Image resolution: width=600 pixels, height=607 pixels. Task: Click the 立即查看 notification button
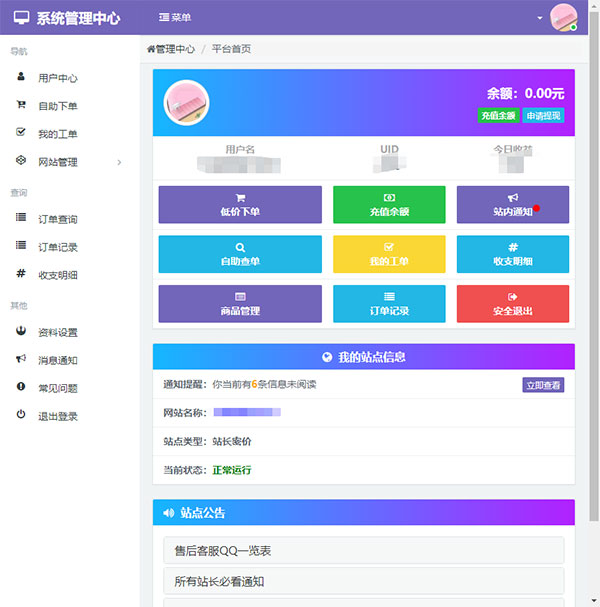(543, 385)
